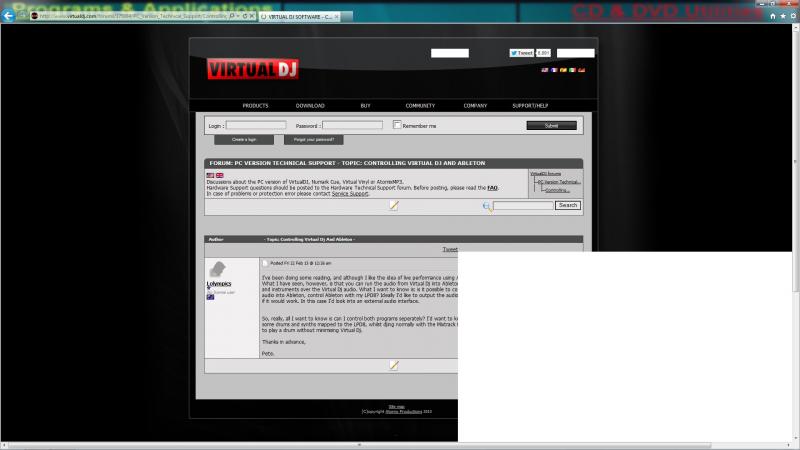Select the VIRTUAL DJ SOFTWARE browser tab

pos(300,17)
